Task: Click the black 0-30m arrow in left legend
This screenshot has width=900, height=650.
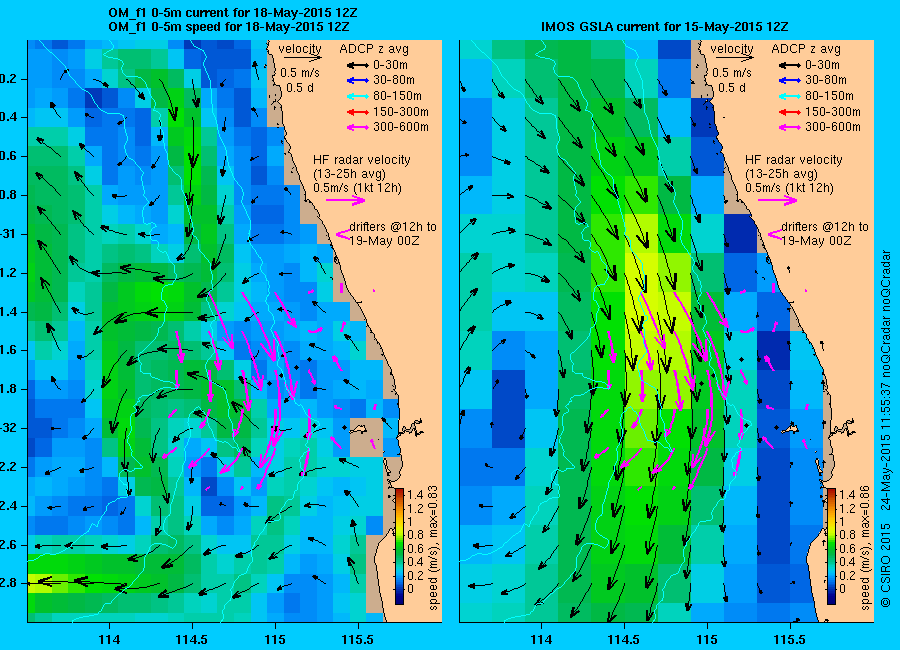Action: click(358, 65)
